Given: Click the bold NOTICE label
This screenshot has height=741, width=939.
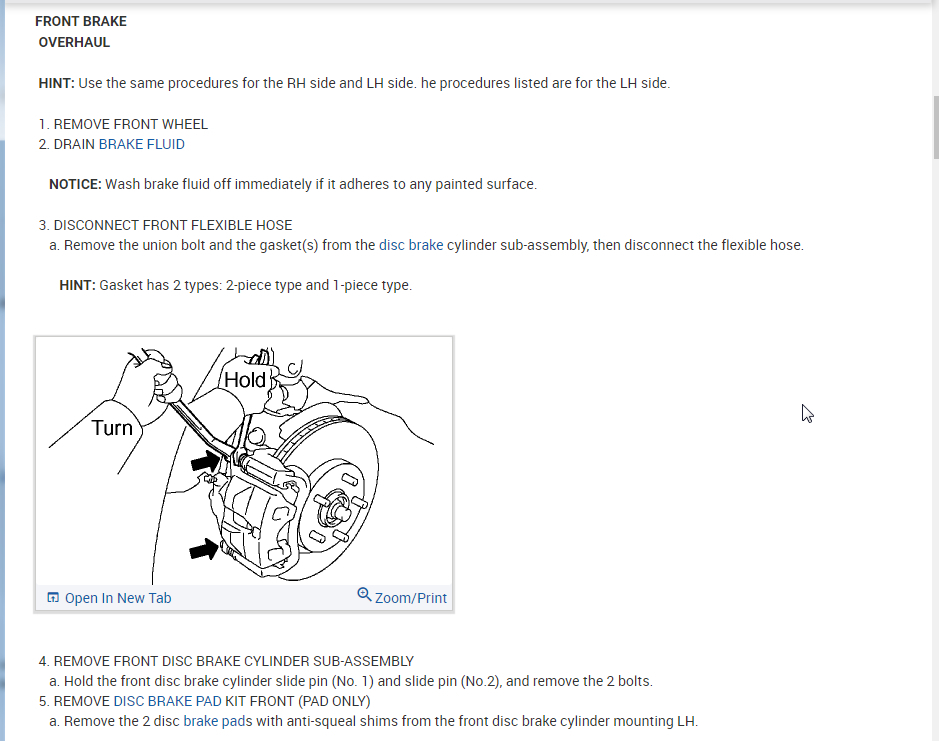Looking at the screenshot, I should click(x=75, y=184).
